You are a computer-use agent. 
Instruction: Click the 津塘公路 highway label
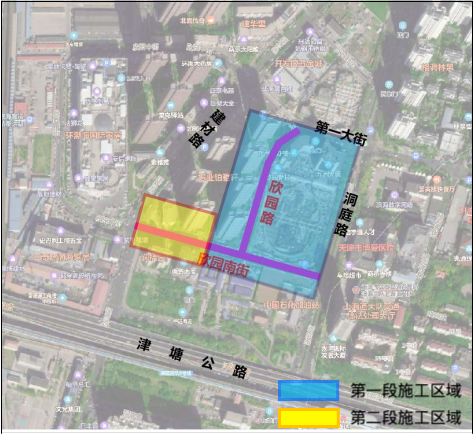tap(193, 358)
